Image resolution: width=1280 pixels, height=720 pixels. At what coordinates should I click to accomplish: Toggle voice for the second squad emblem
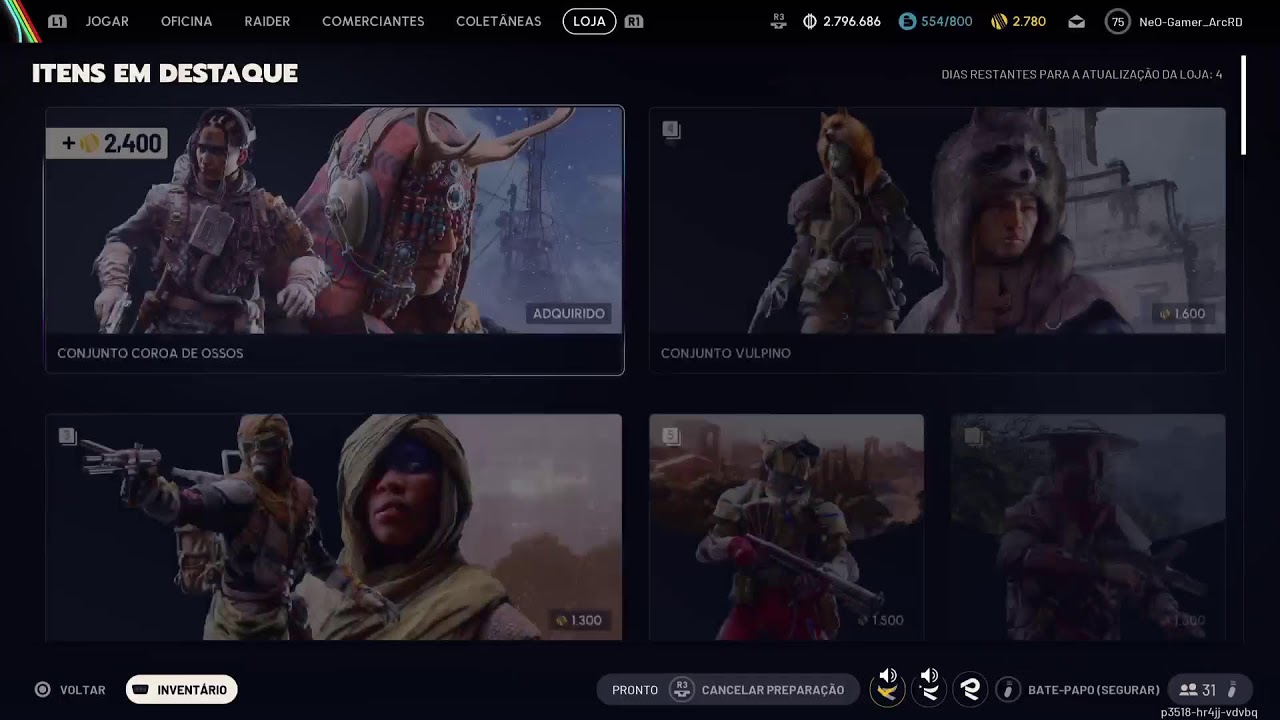tap(928, 688)
